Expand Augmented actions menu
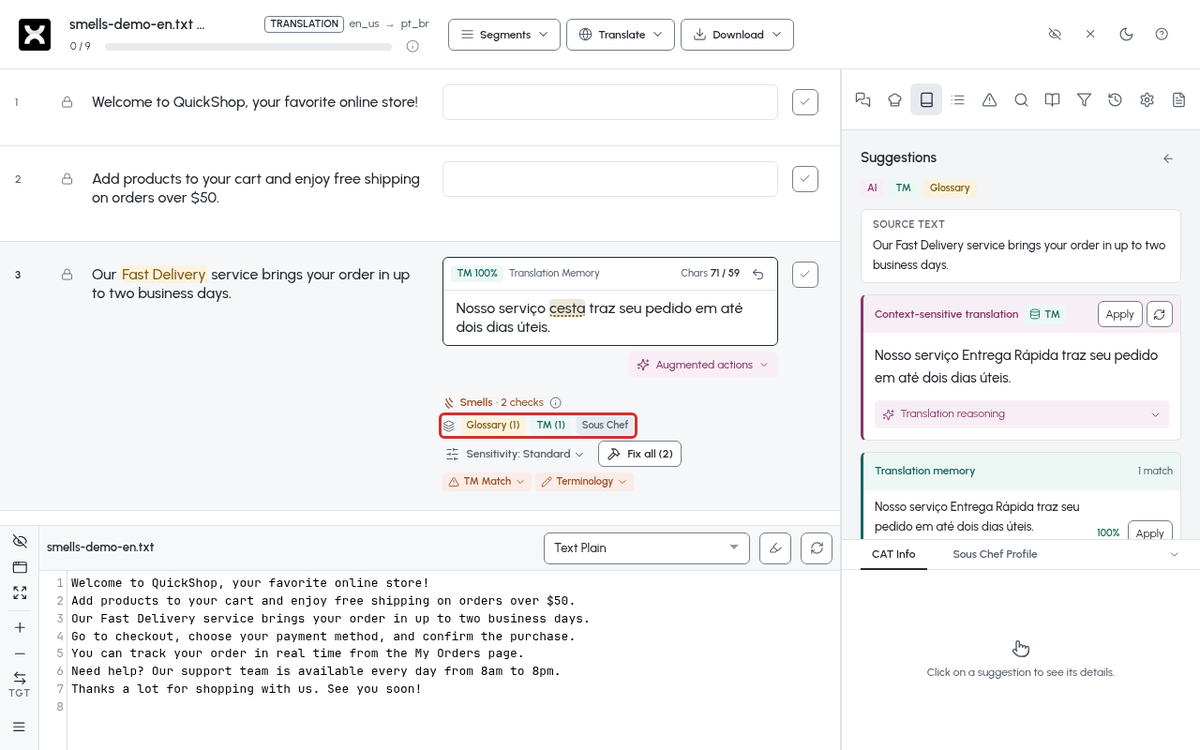1200x750 pixels. coord(703,365)
